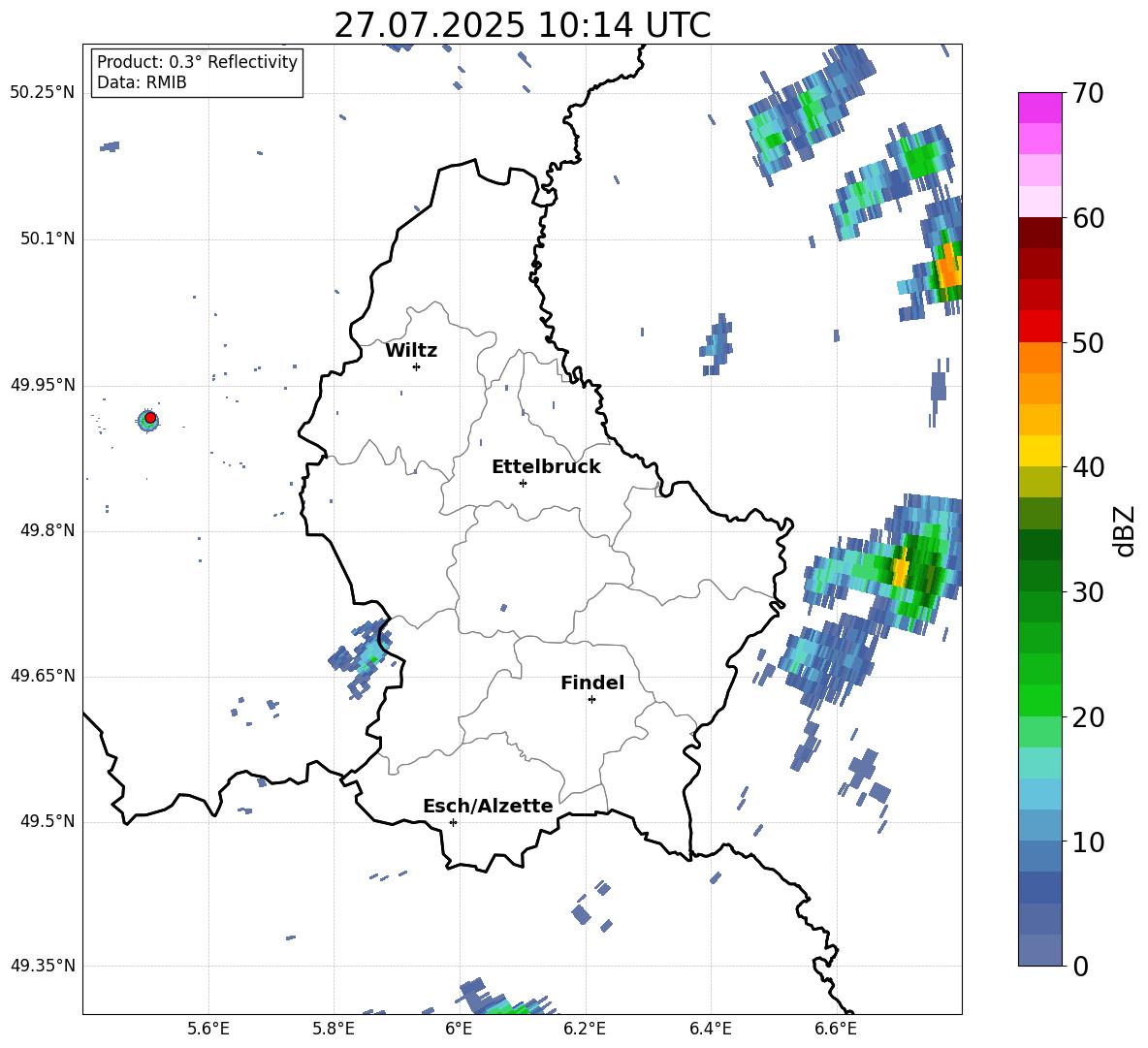Click the colorbar tick label 60
Image resolution: width=1148 pixels, height=1048 pixels.
[1088, 218]
